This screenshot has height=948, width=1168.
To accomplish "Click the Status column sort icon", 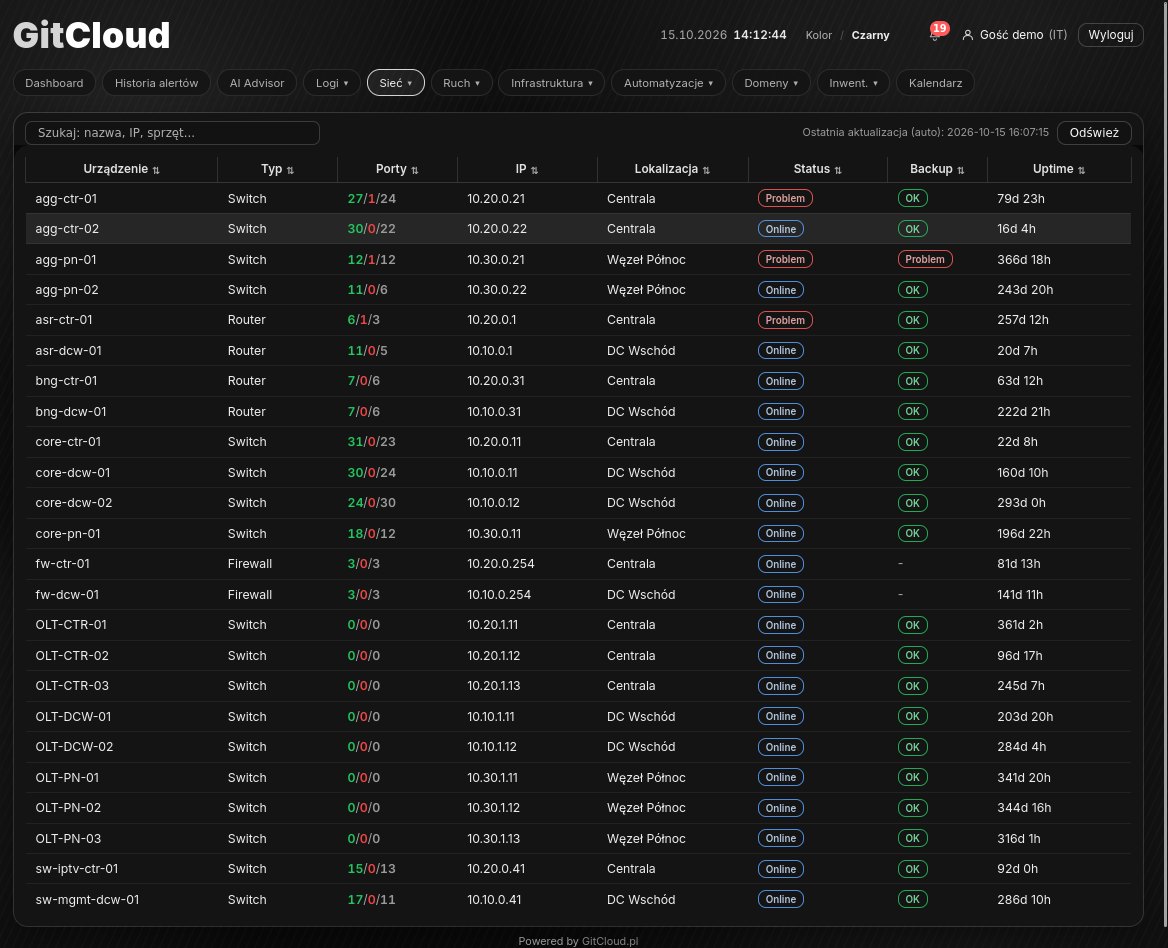I will (838, 170).
